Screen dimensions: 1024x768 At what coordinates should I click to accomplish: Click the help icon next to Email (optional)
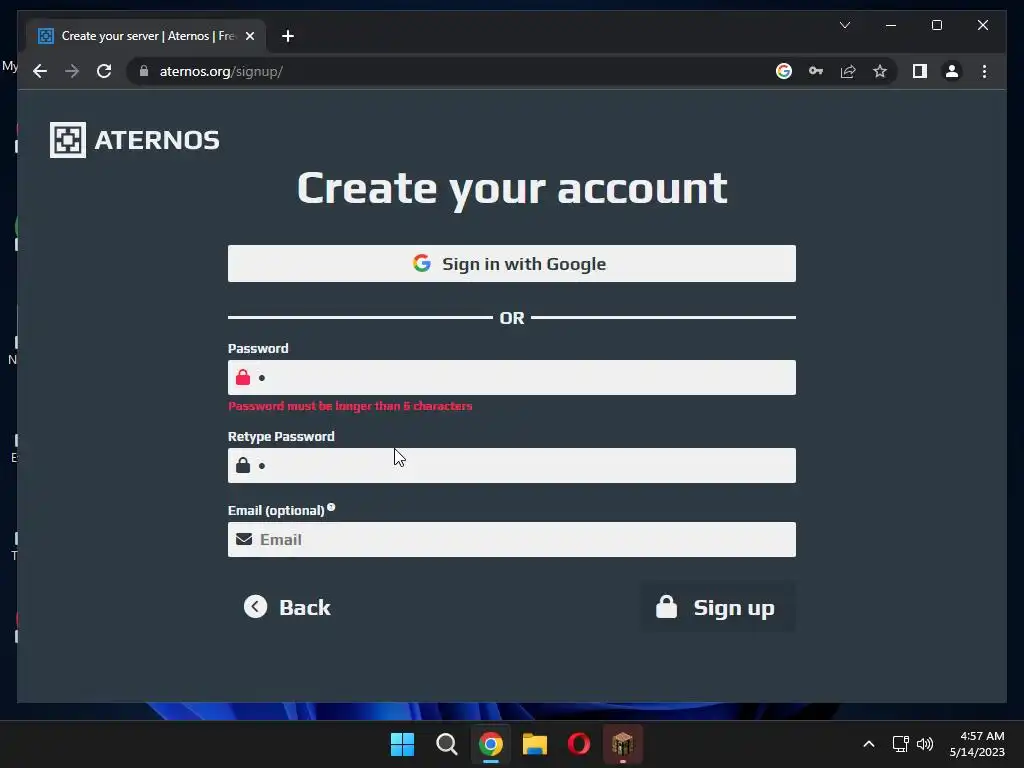coord(331,507)
